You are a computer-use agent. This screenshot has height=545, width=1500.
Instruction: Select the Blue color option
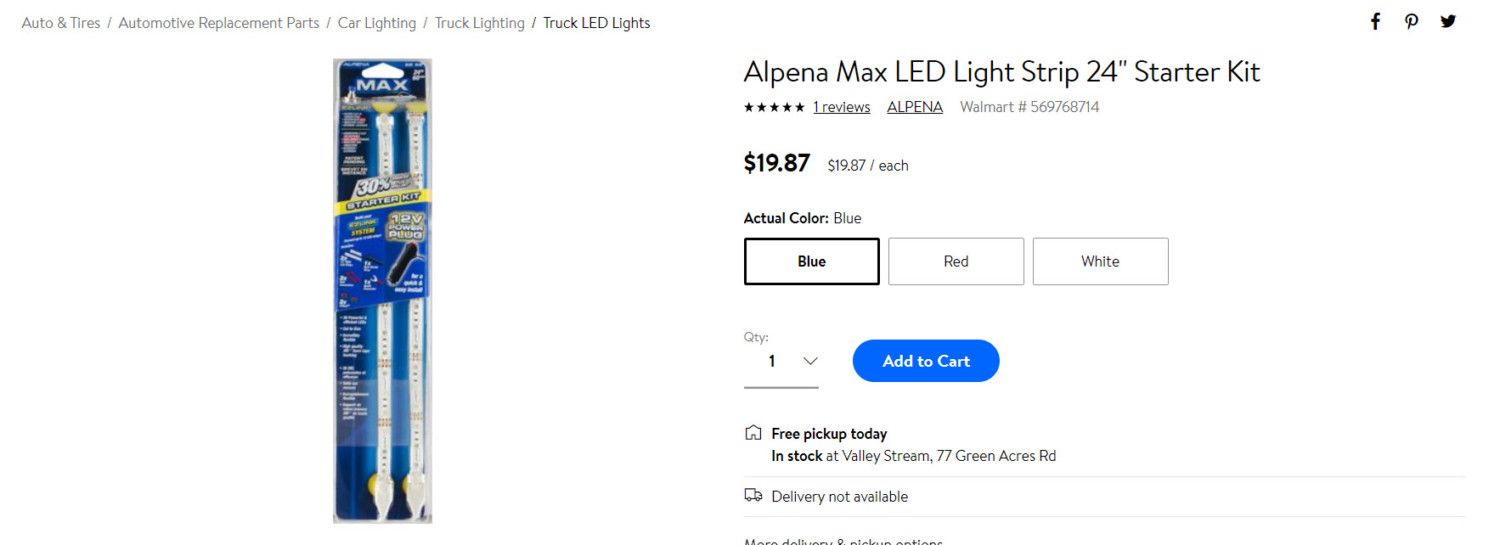pos(811,261)
